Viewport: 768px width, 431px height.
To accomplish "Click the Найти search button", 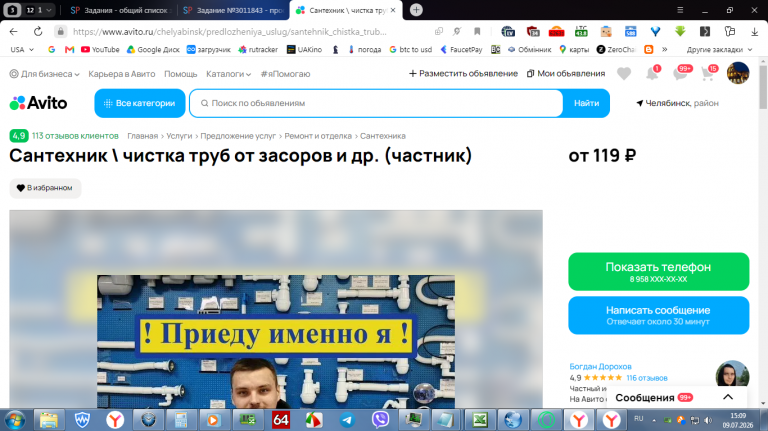I will 586,103.
